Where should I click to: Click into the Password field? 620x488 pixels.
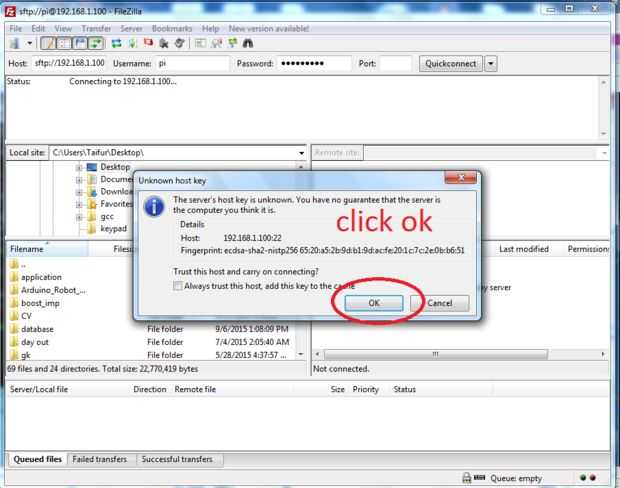click(314, 63)
